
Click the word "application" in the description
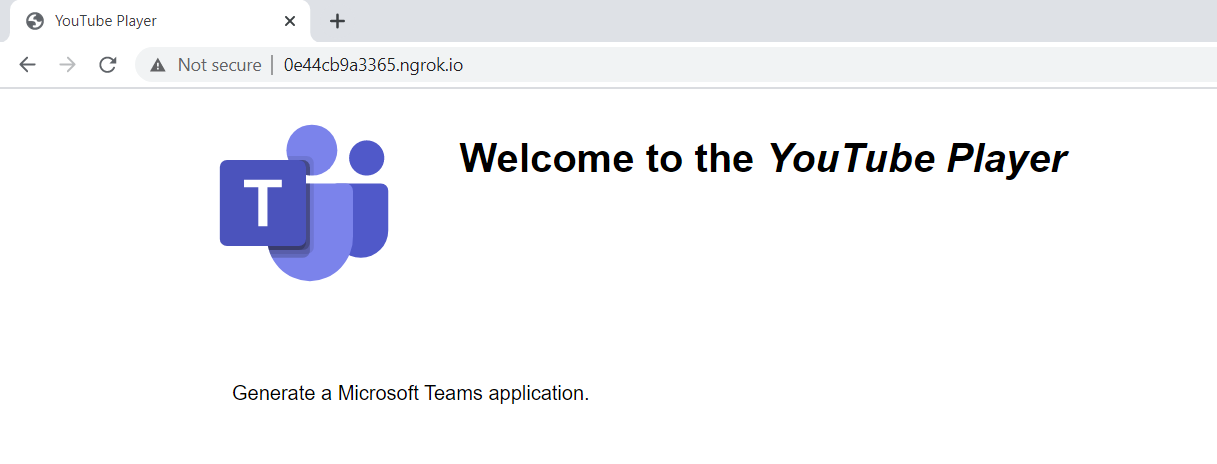tap(536, 393)
